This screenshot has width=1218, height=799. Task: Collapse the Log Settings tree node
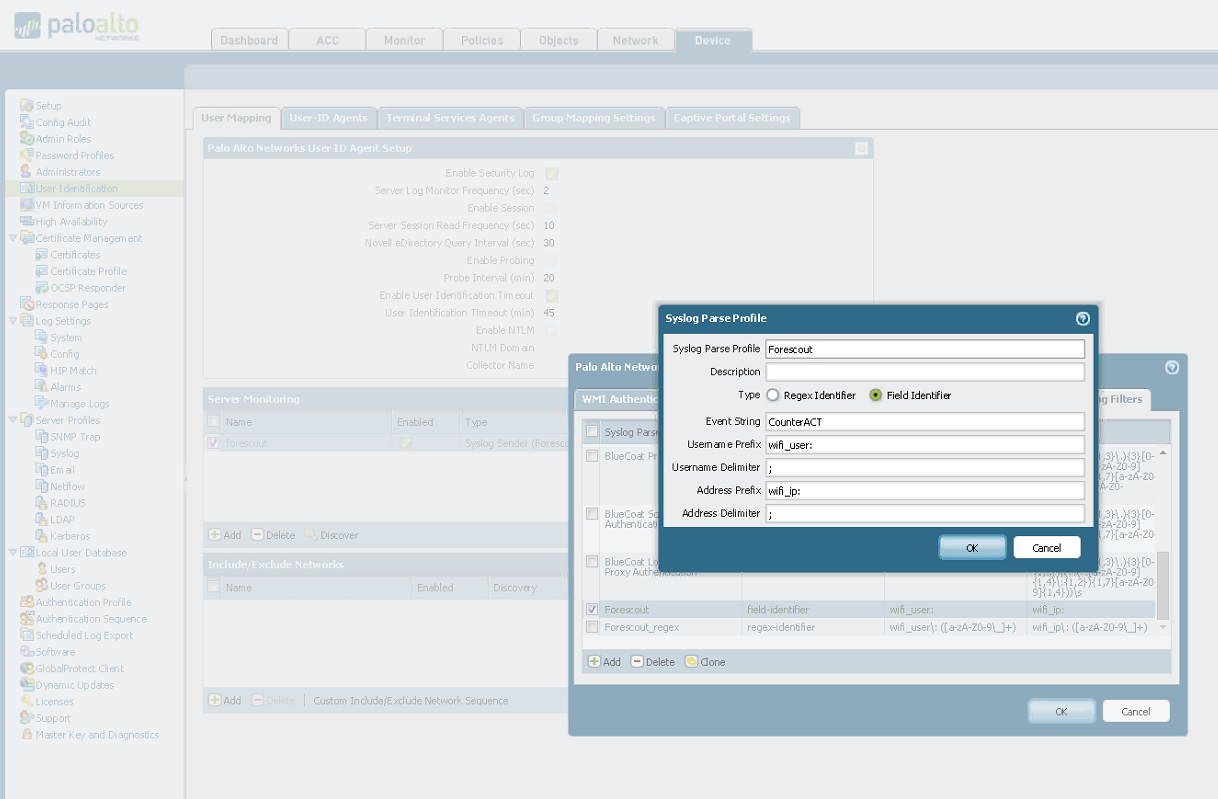coord(13,321)
